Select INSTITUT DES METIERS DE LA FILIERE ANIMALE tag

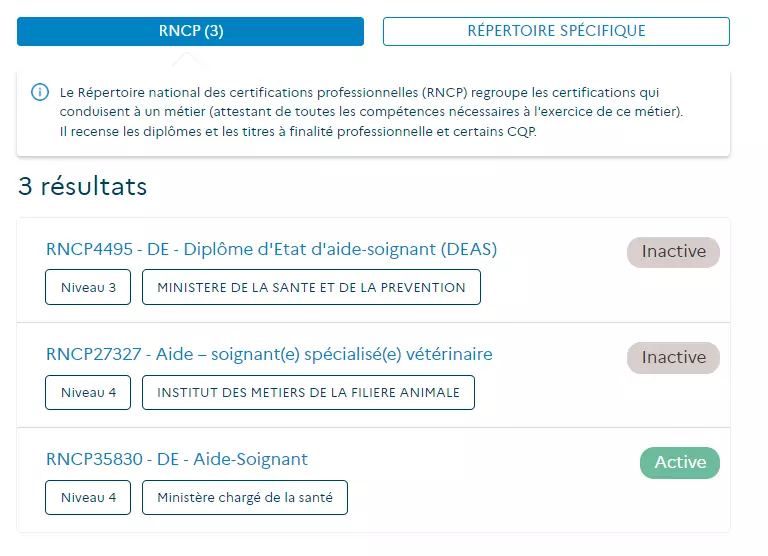(x=309, y=392)
